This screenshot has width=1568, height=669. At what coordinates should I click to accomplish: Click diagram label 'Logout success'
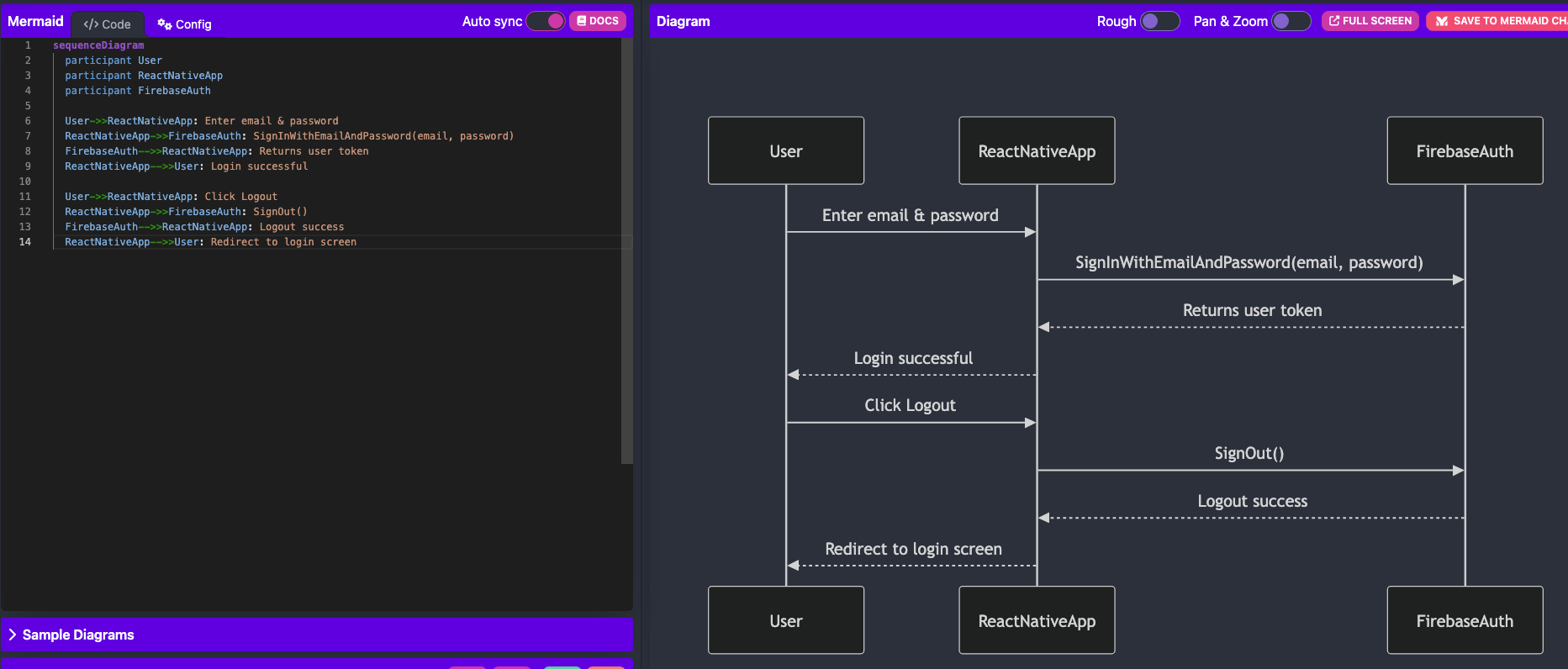click(1252, 501)
